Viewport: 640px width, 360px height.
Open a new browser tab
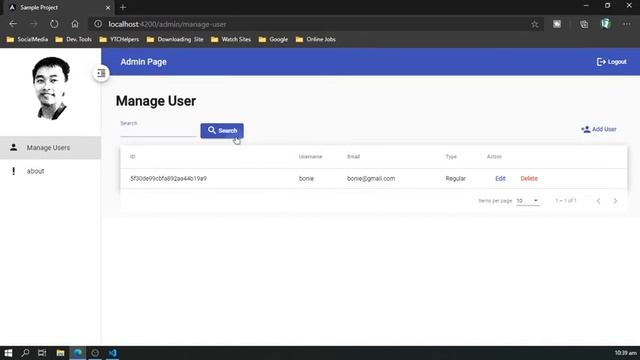(123, 7)
